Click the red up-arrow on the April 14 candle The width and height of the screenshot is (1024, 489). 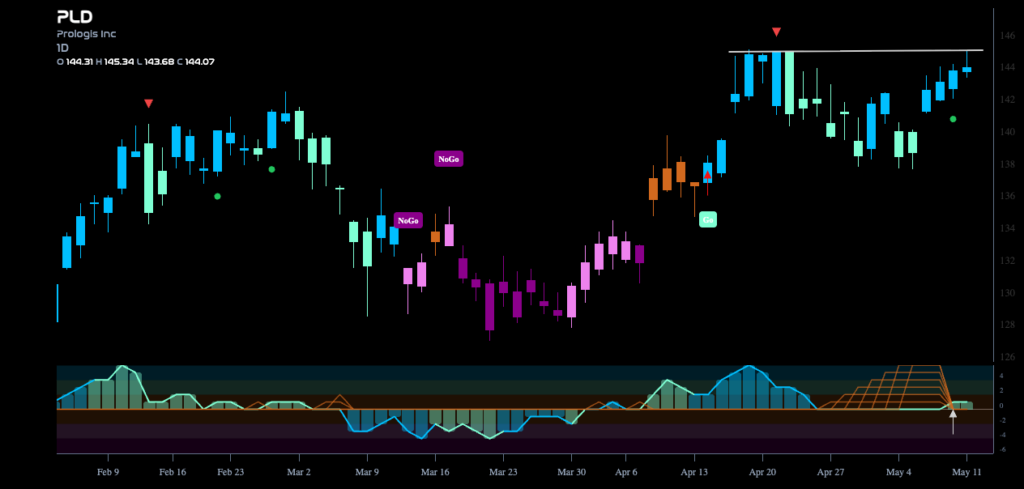tap(707, 174)
